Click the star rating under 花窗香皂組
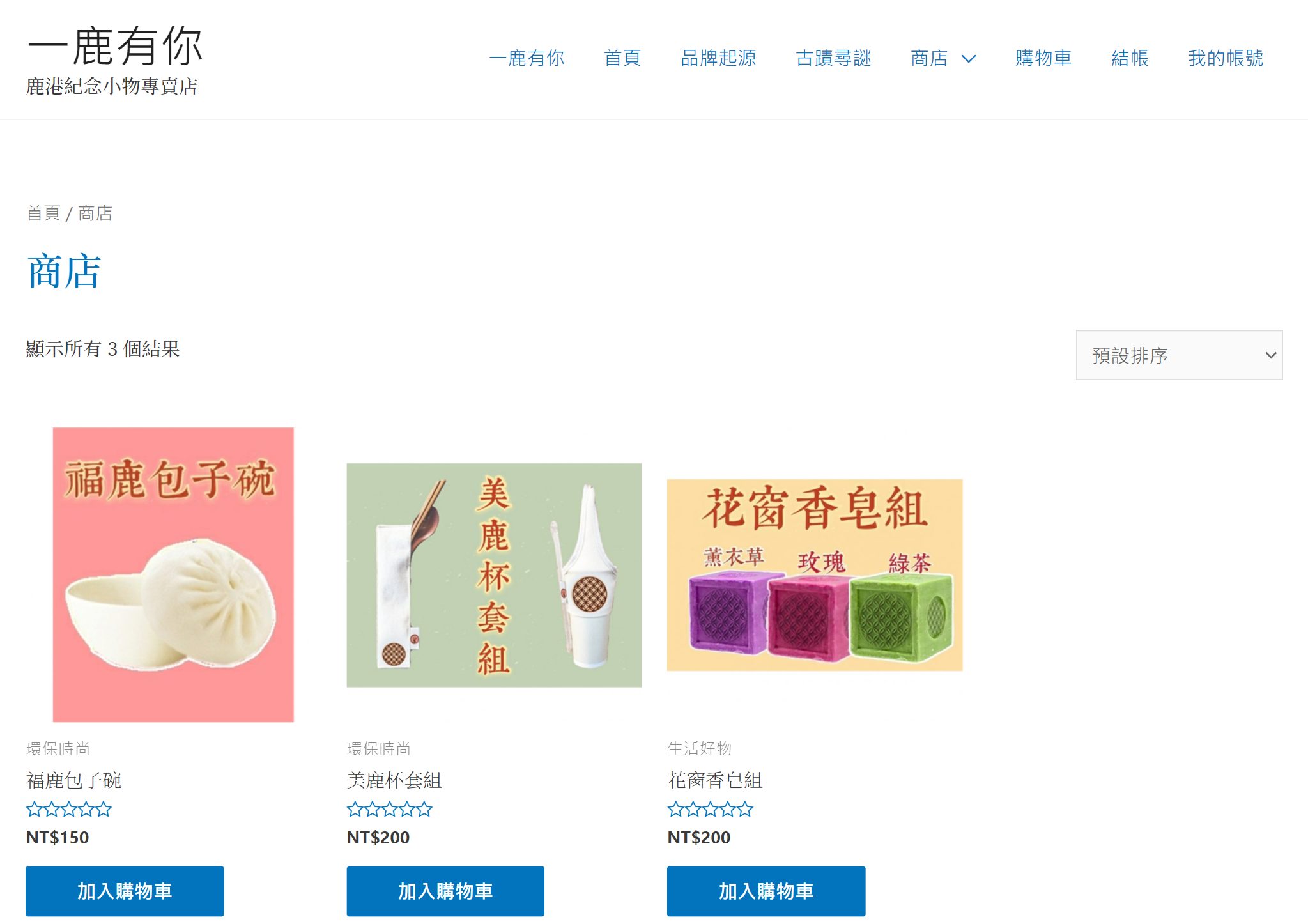This screenshot has height=924, width=1308. pos(710,810)
